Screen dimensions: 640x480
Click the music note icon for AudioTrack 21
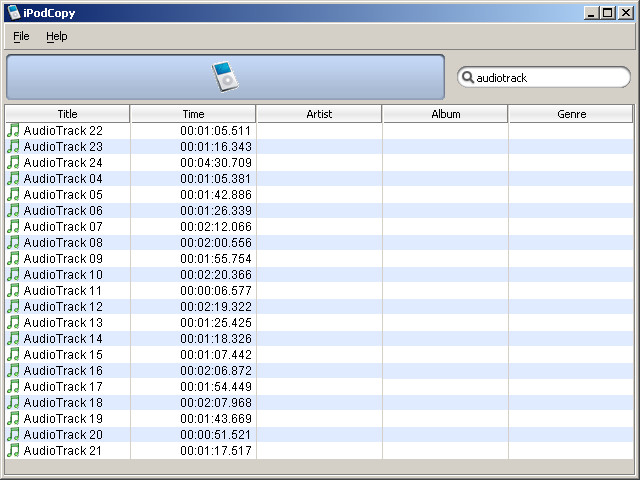click(13, 450)
